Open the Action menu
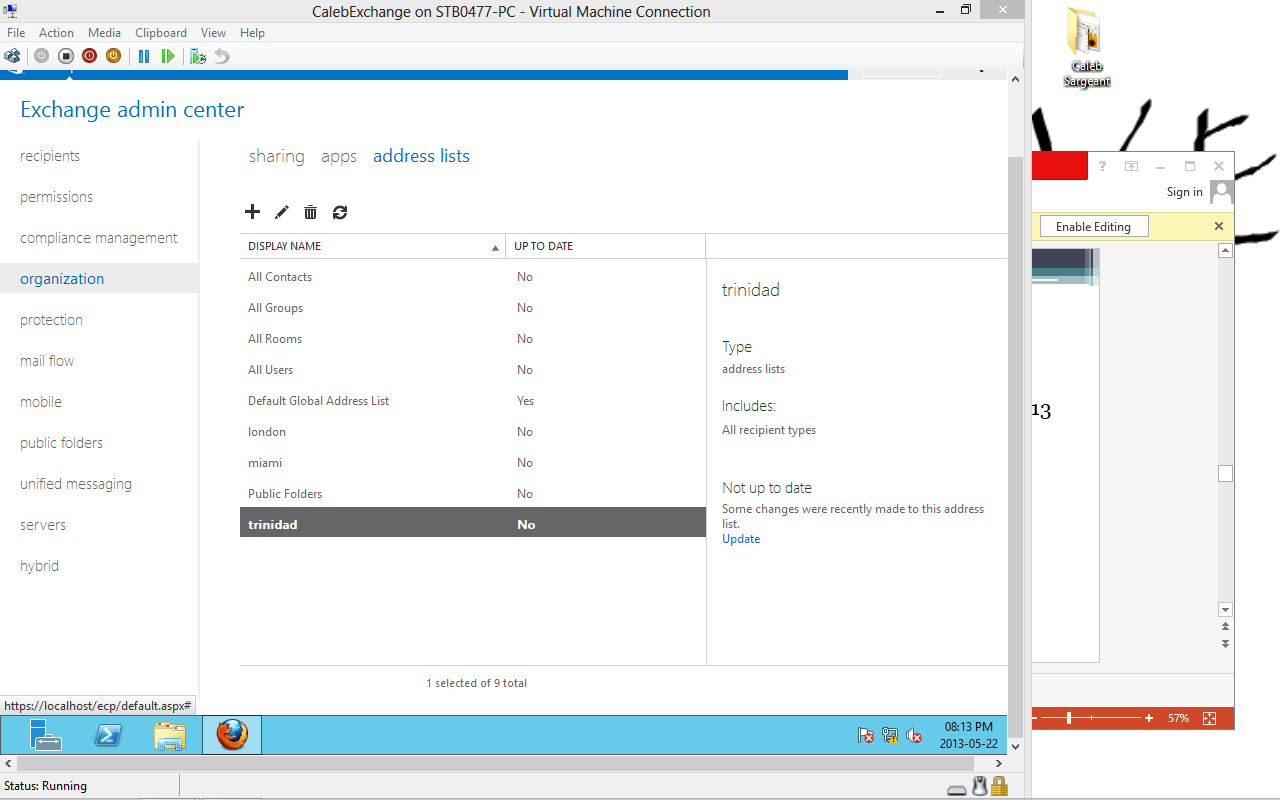The width and height of the screenshot is (1280, 800). (57, 33)
